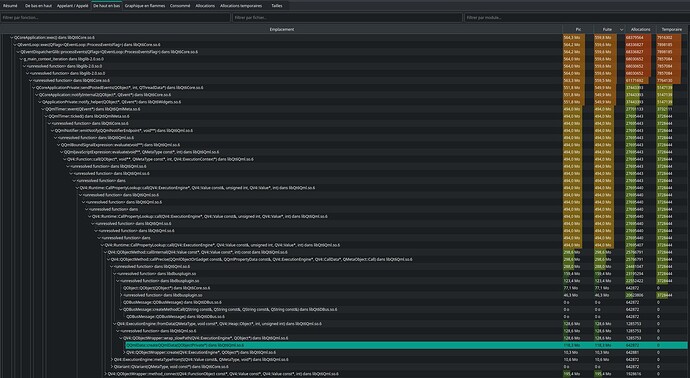Expand QV4::QObjectWrapper::method_connect row
690x378 pixels.
(106, 374)
